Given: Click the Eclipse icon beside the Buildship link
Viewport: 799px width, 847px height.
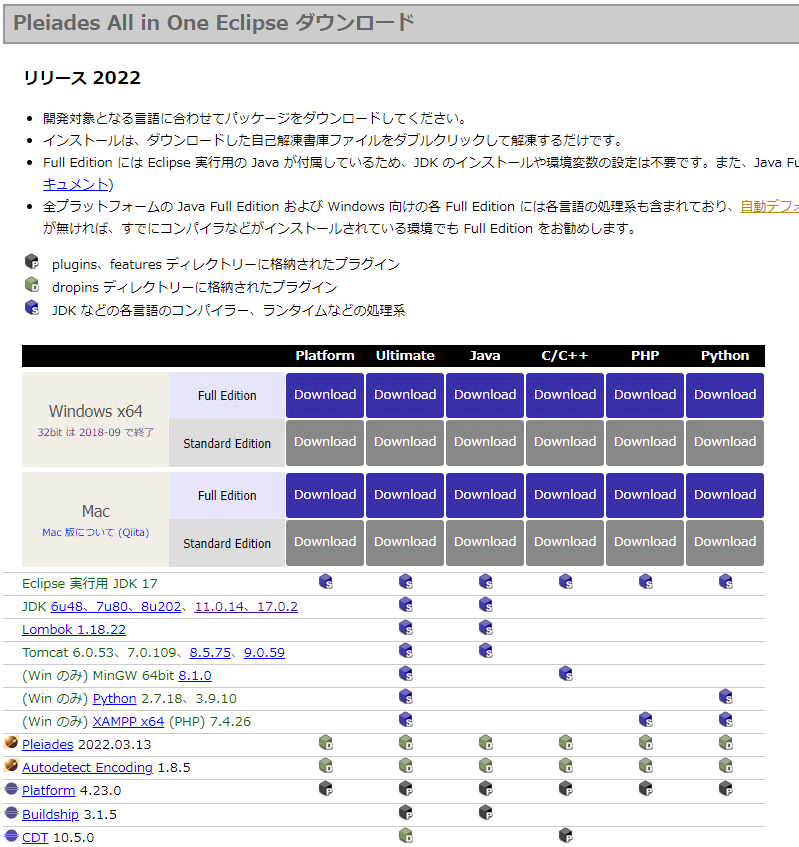Looking at the screenshot, I should 11,813.
